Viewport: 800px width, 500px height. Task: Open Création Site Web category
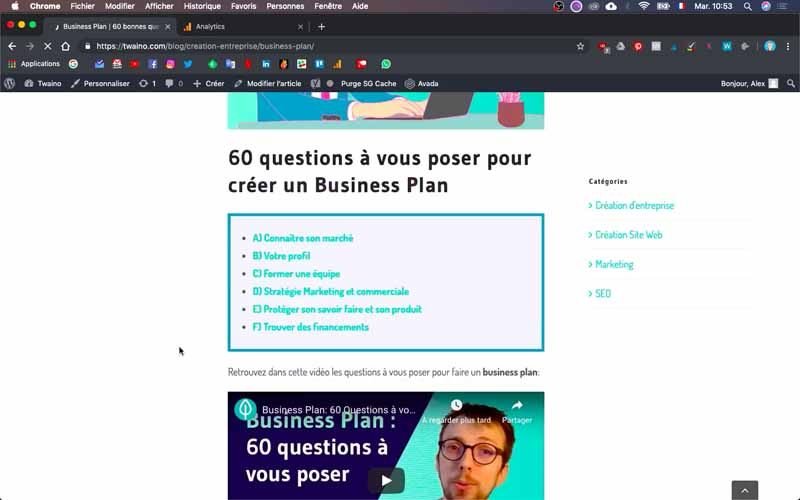(x=629, y=235)
